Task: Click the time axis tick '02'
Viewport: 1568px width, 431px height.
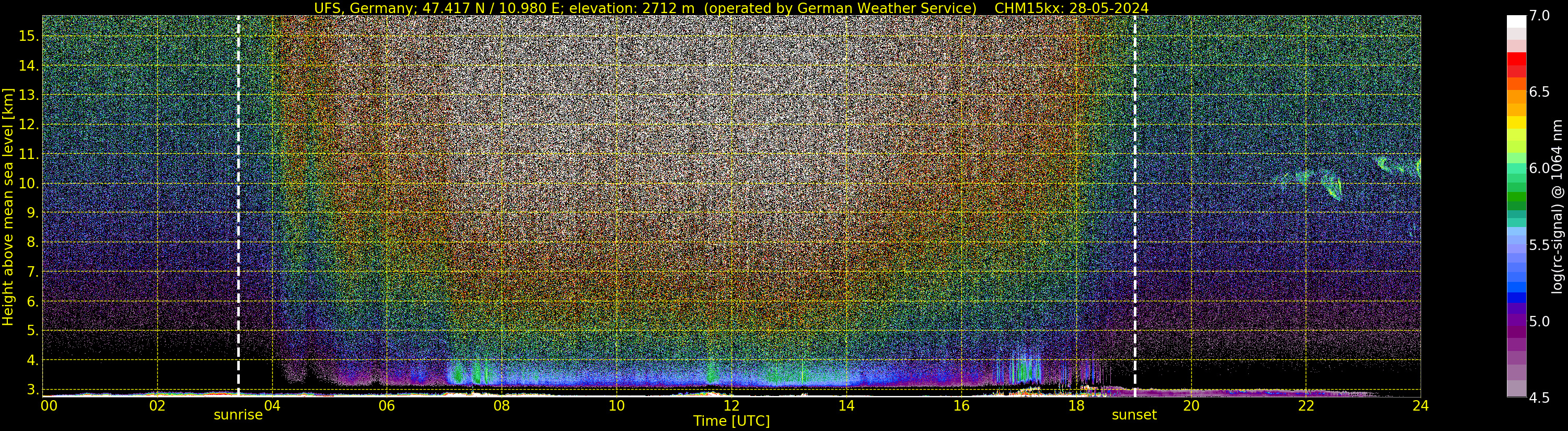Action: point(157,406)
